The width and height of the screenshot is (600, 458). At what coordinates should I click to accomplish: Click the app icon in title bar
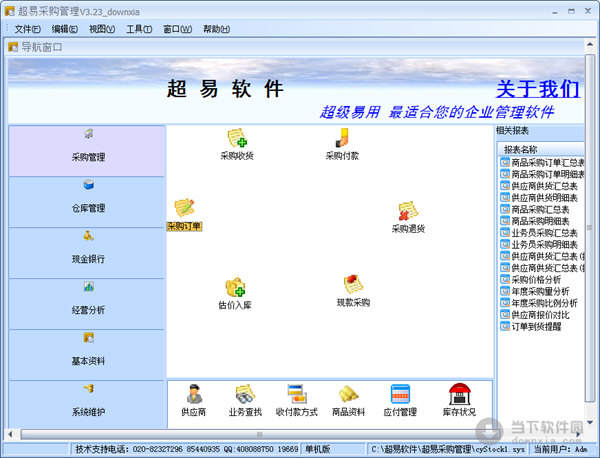coord(9,11)
